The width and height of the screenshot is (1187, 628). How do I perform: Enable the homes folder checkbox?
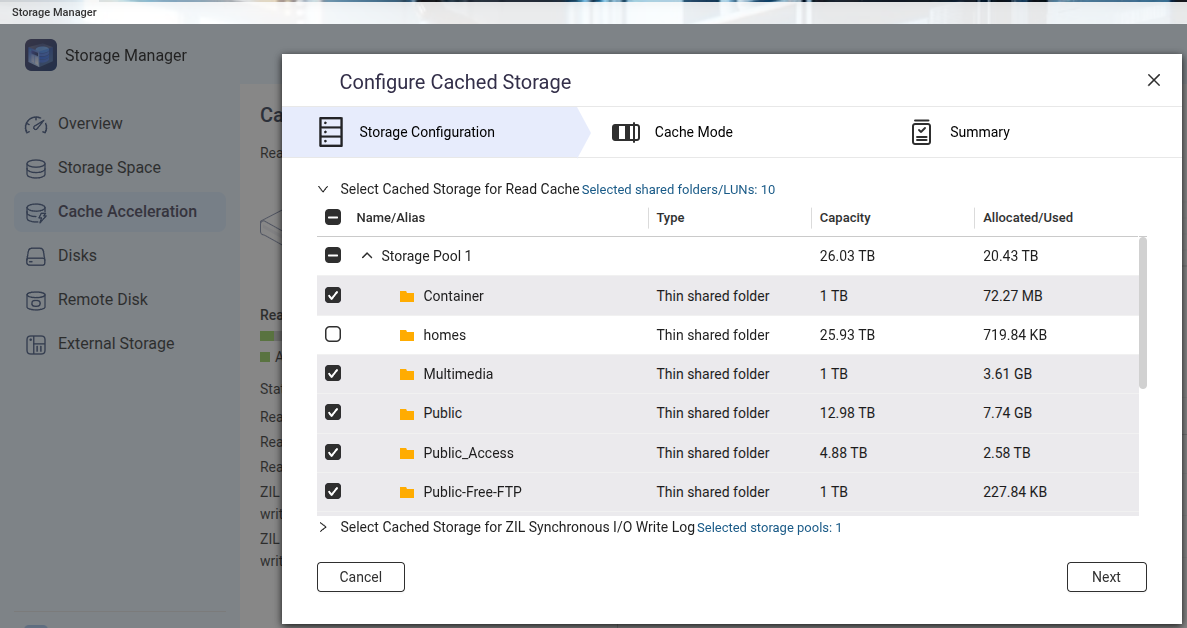pos(333,335)
